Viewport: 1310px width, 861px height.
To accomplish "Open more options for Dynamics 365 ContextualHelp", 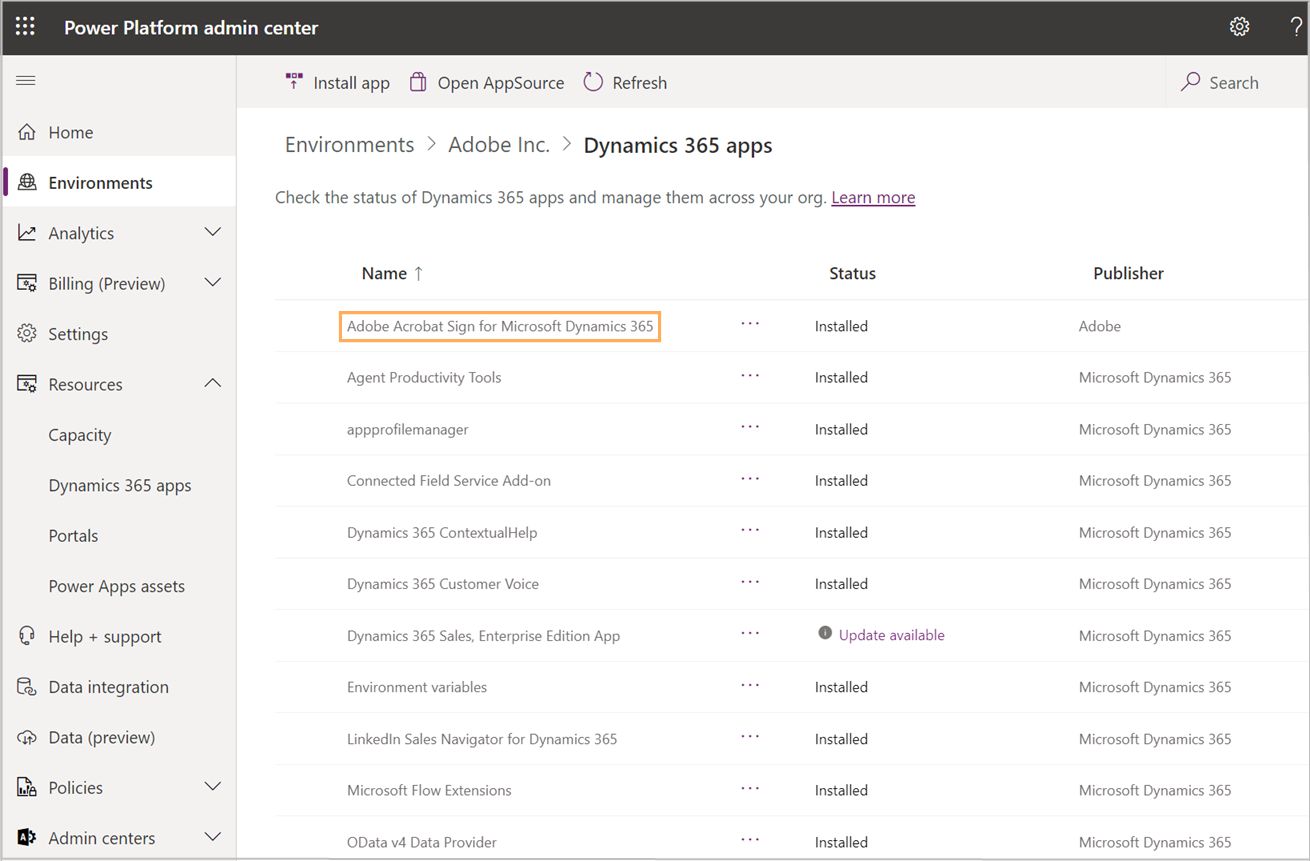I will coord(750,530).
